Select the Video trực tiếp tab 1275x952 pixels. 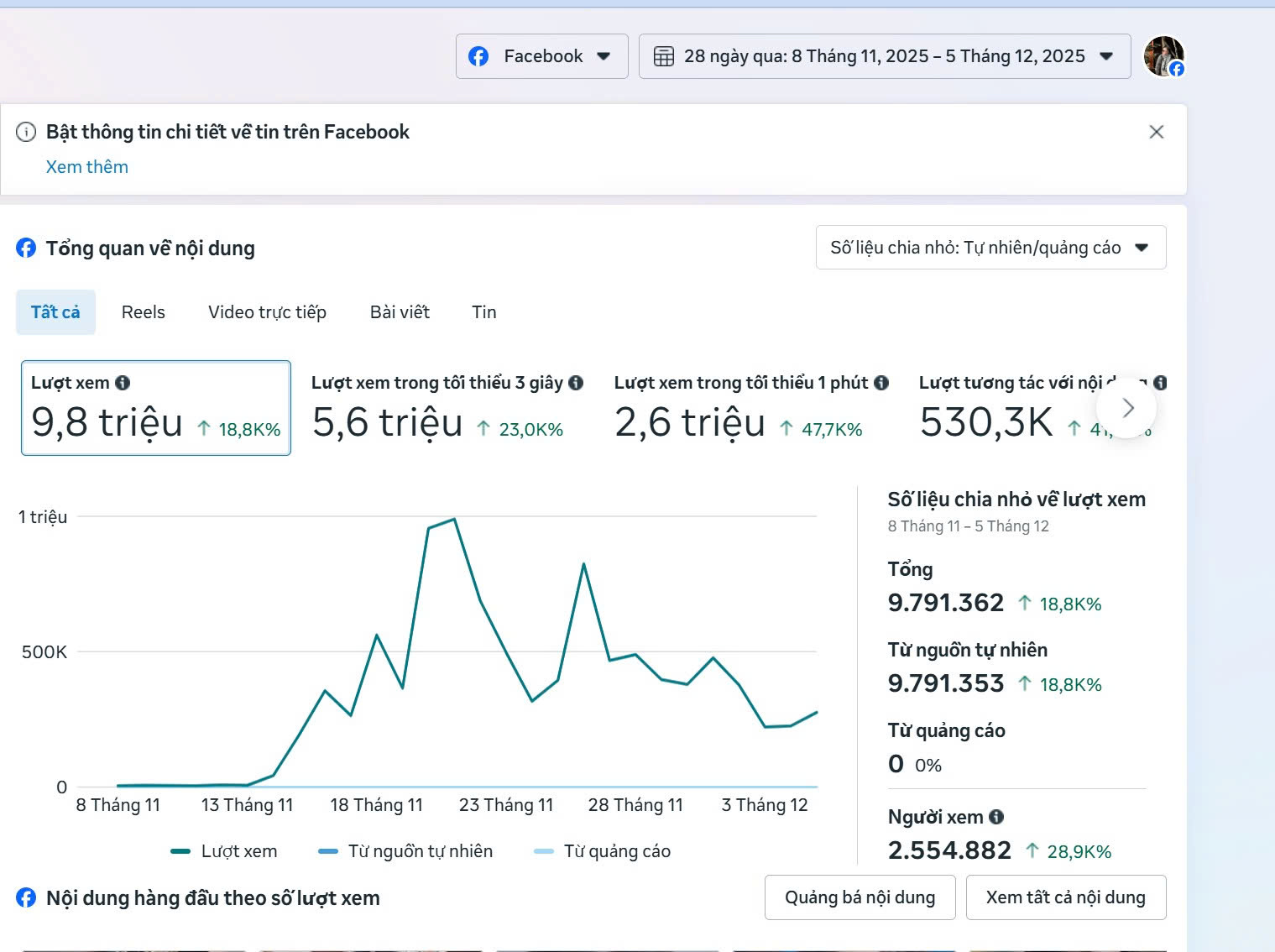pos(267,312)
